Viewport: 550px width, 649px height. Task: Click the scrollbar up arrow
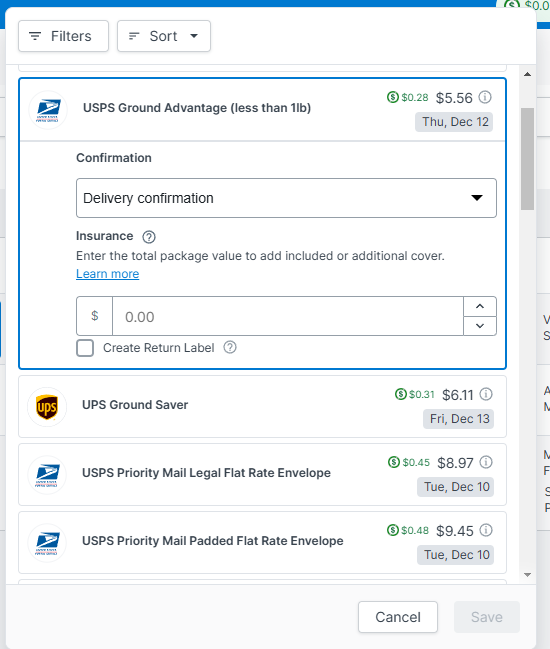pos(527,75)
